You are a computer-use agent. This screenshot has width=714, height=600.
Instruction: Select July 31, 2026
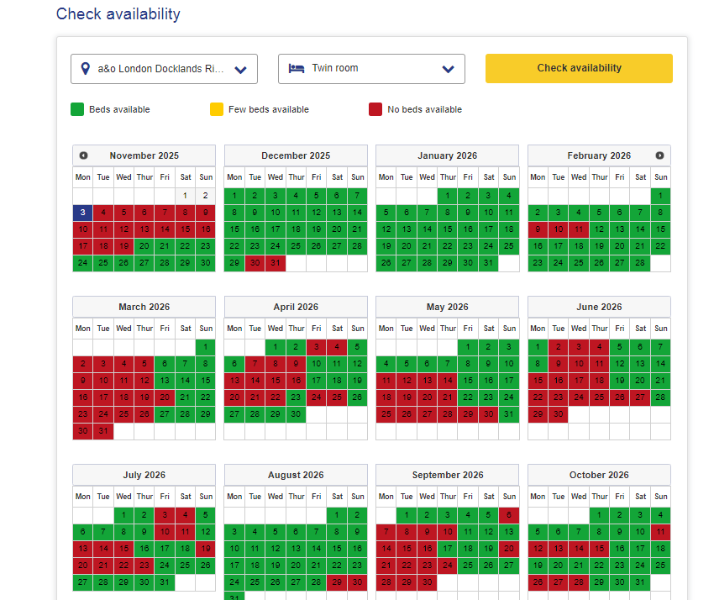tap(165, 582)
